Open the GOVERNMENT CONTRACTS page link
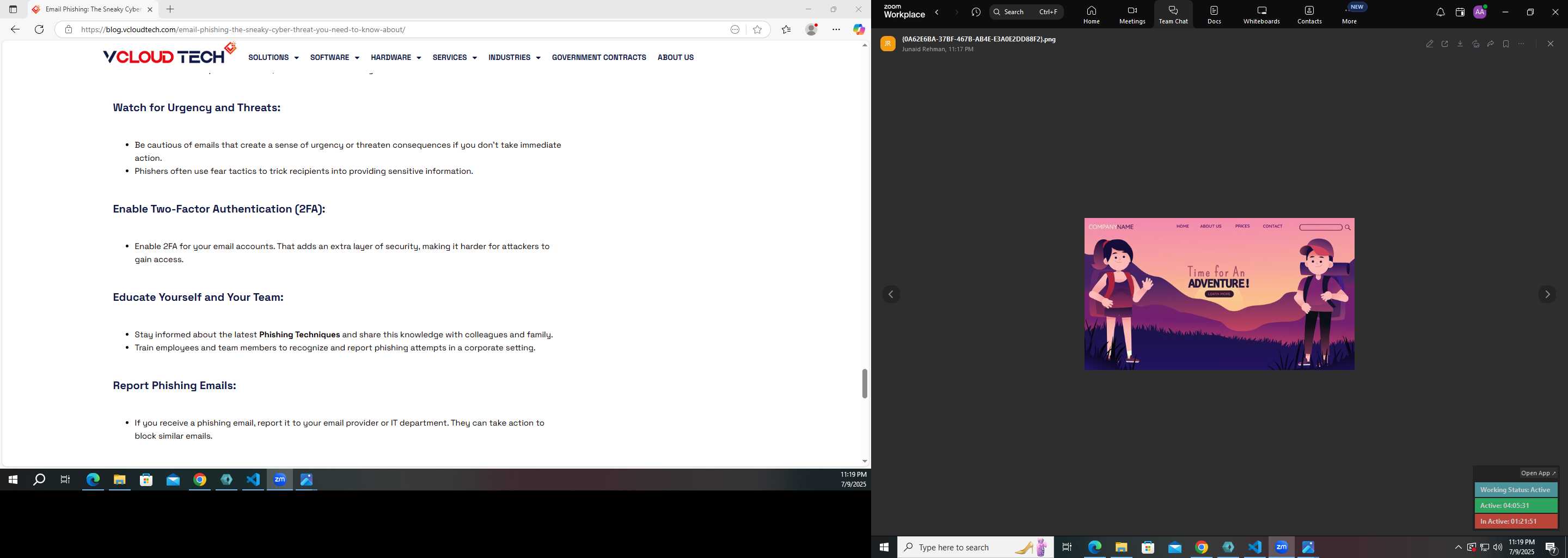 tap(599, 57)
